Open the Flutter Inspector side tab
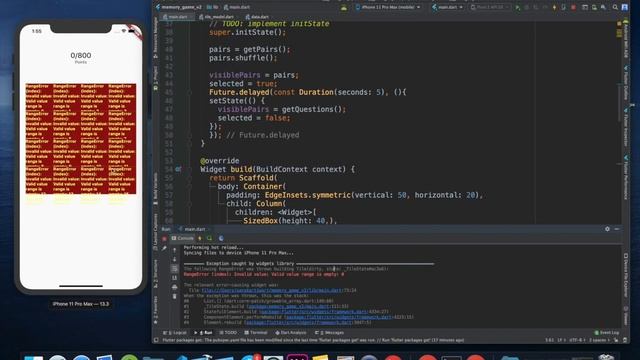 click(x=626, y=127)
